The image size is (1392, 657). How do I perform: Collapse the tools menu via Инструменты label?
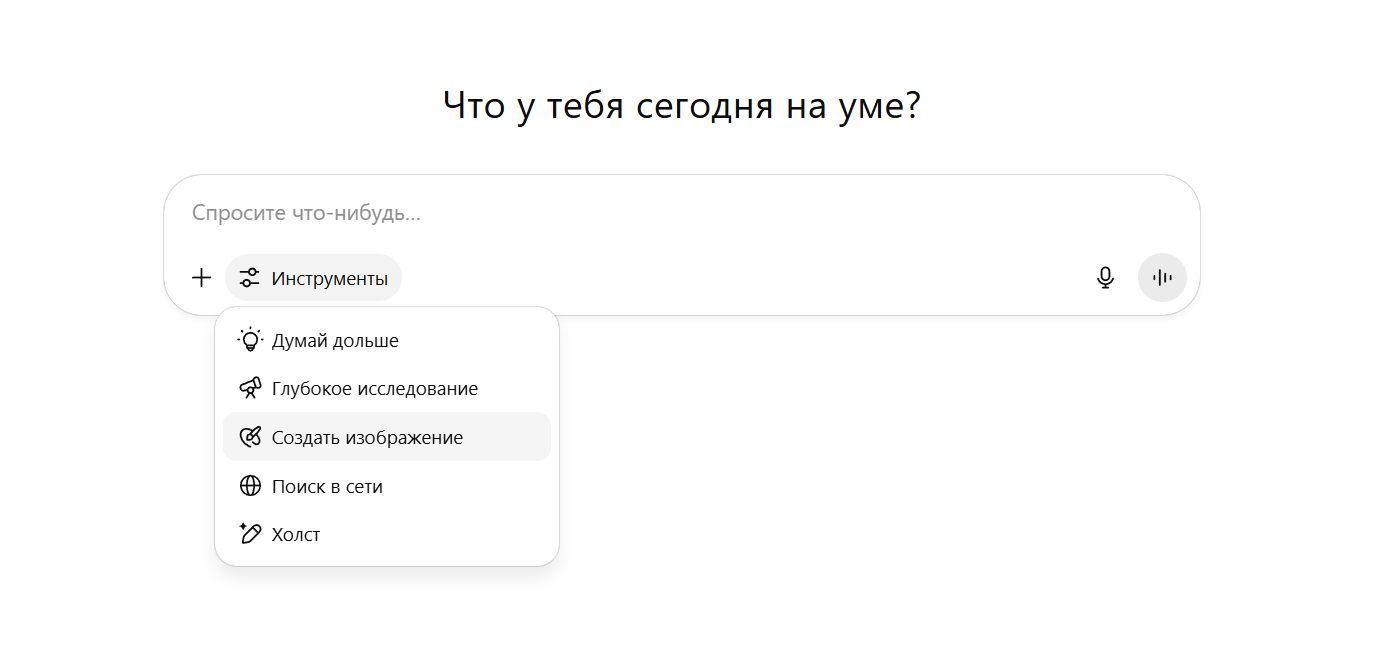point(329,279)
